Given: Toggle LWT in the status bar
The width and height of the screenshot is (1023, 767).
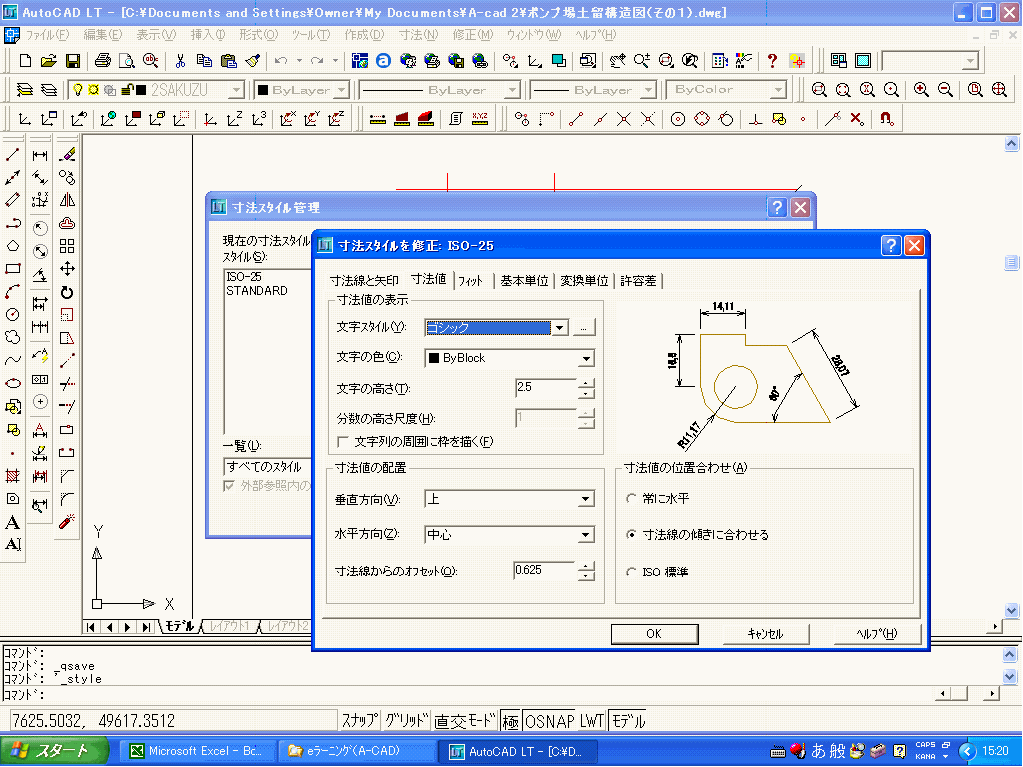Looking at the screenshot, I should 592,721.
